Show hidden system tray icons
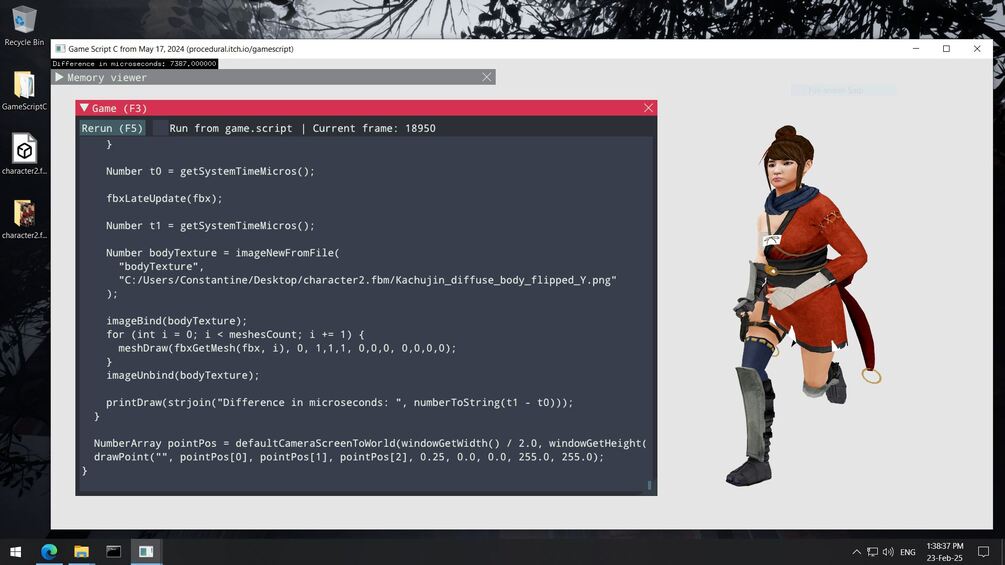 click(856, 552)
